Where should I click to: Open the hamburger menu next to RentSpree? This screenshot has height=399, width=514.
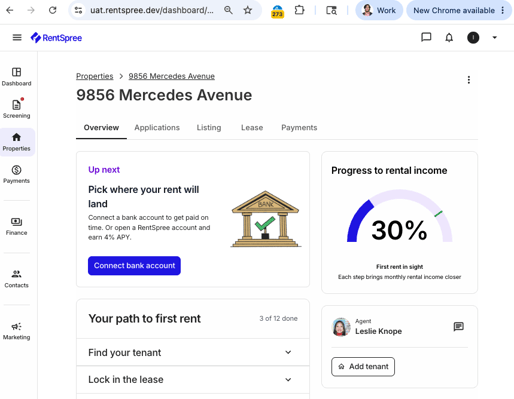click(17, 38)
